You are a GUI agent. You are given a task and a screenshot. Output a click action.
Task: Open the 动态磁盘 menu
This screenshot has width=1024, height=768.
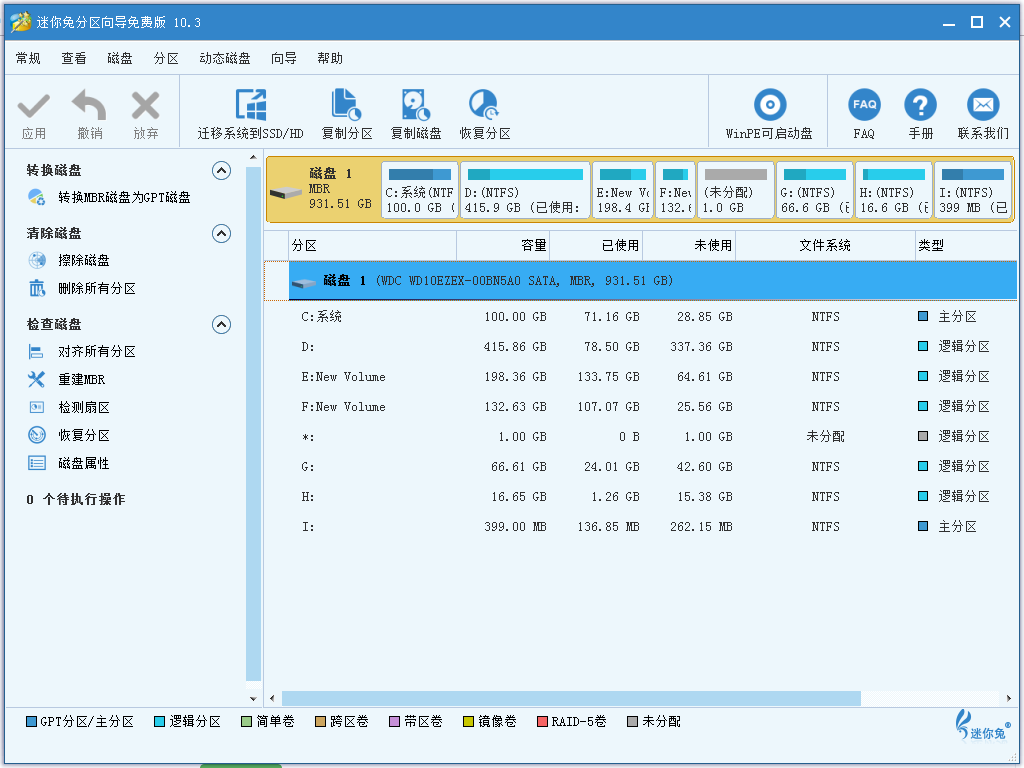225,59
